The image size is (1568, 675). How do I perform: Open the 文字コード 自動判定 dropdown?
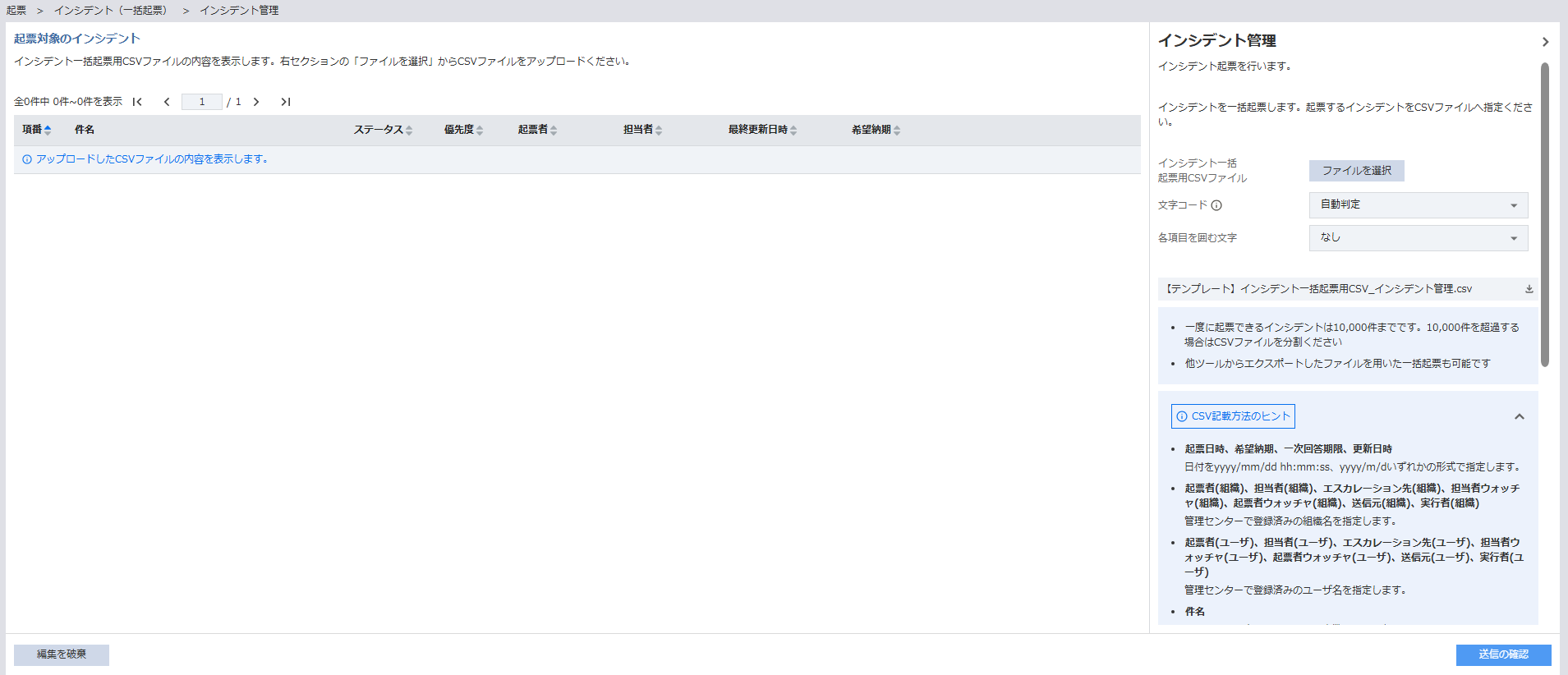pos(1418,204)
